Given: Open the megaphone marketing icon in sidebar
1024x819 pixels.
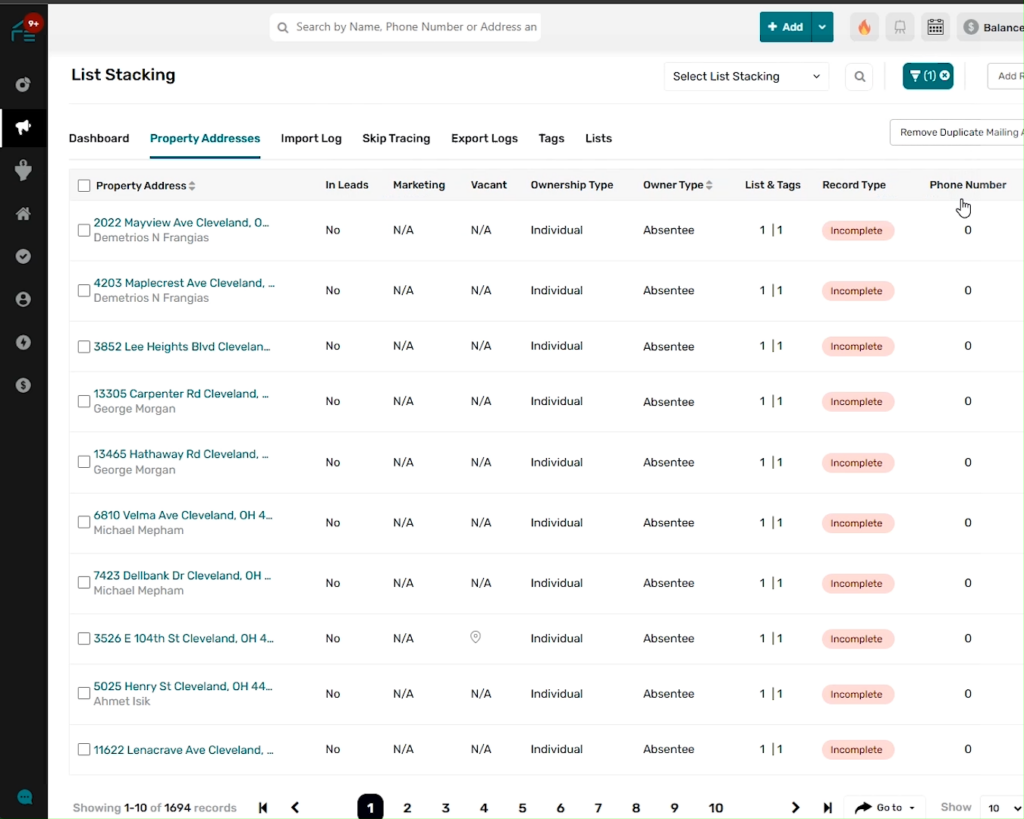Looking at the screenshot, I should [x=23, y=128].
